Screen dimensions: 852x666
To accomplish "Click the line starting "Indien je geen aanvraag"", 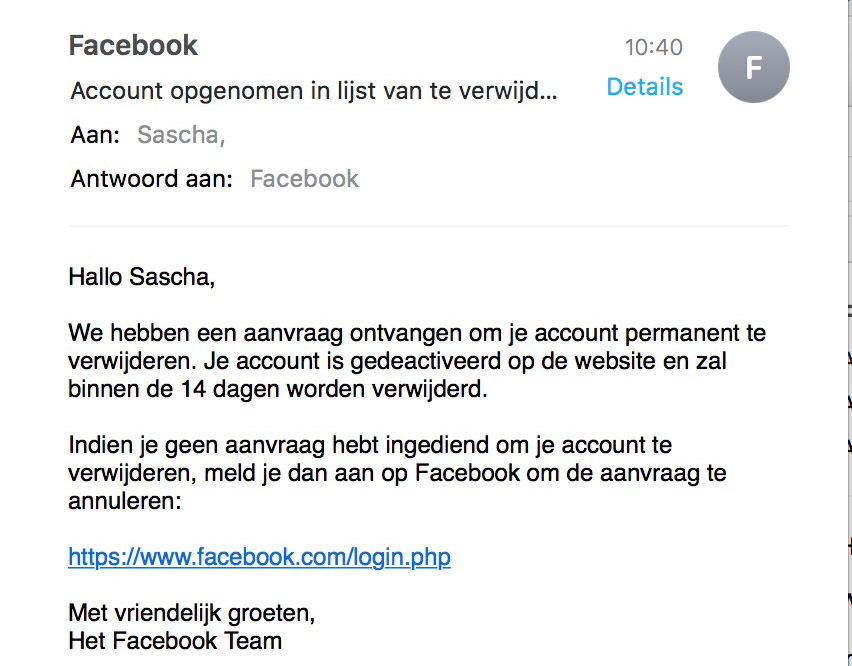I will tap(371, 445).
